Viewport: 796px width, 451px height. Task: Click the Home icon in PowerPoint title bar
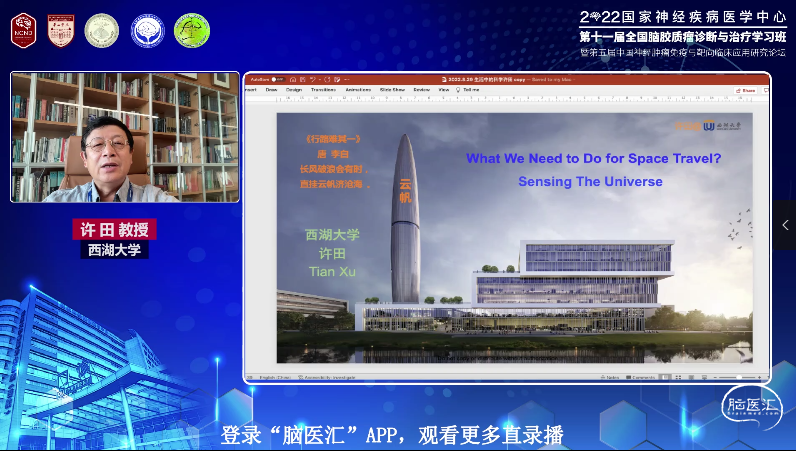tap(293, 80)
